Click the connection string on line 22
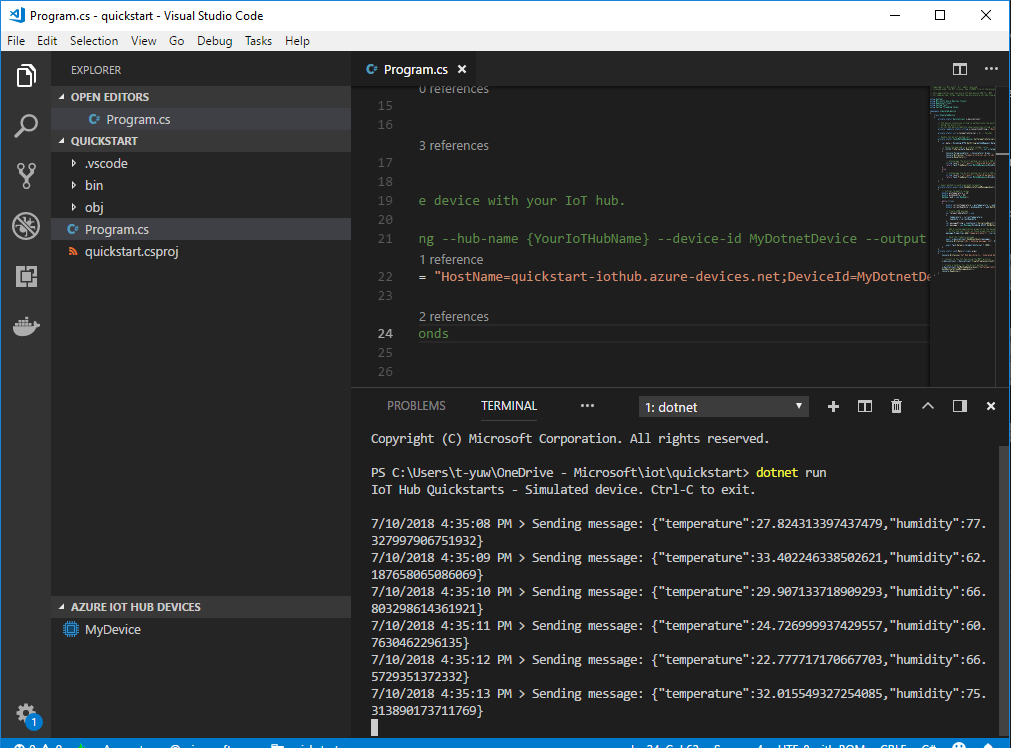This screenshot has height=749, width=1011. tap(683, 277)
